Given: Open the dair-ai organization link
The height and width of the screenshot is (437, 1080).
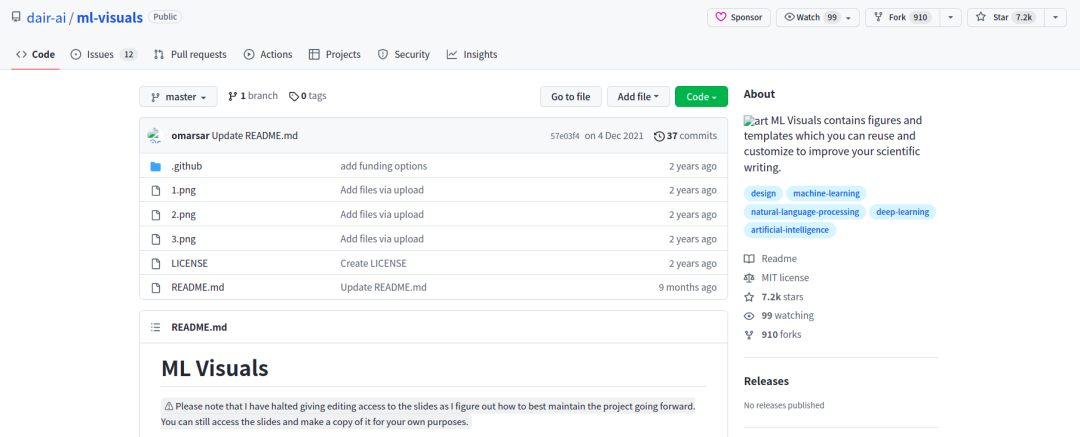Looking at the screenshot, I should pyautogui.click(x=46, y=17).
